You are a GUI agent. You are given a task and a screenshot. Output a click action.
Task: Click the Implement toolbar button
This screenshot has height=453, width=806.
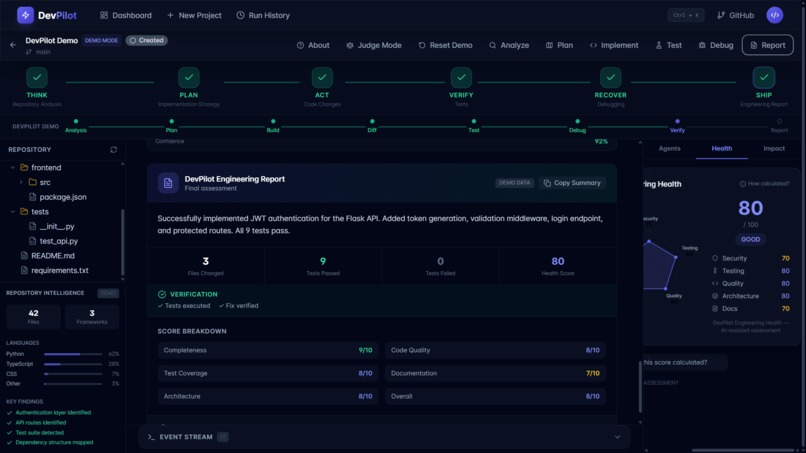(614, 45)
